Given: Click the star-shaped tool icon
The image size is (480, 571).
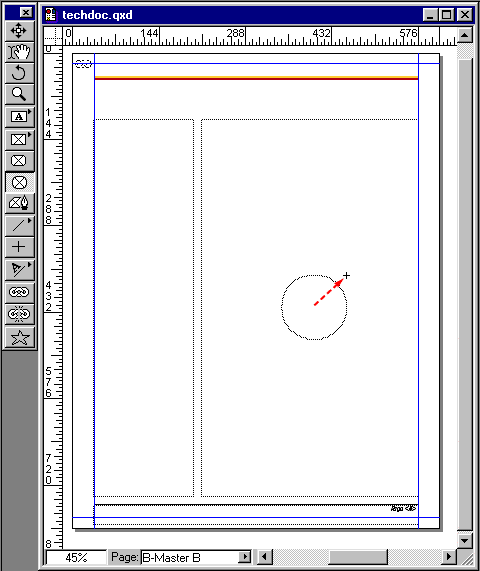Looking at the screenshot, I should click(x=20, y=338).
